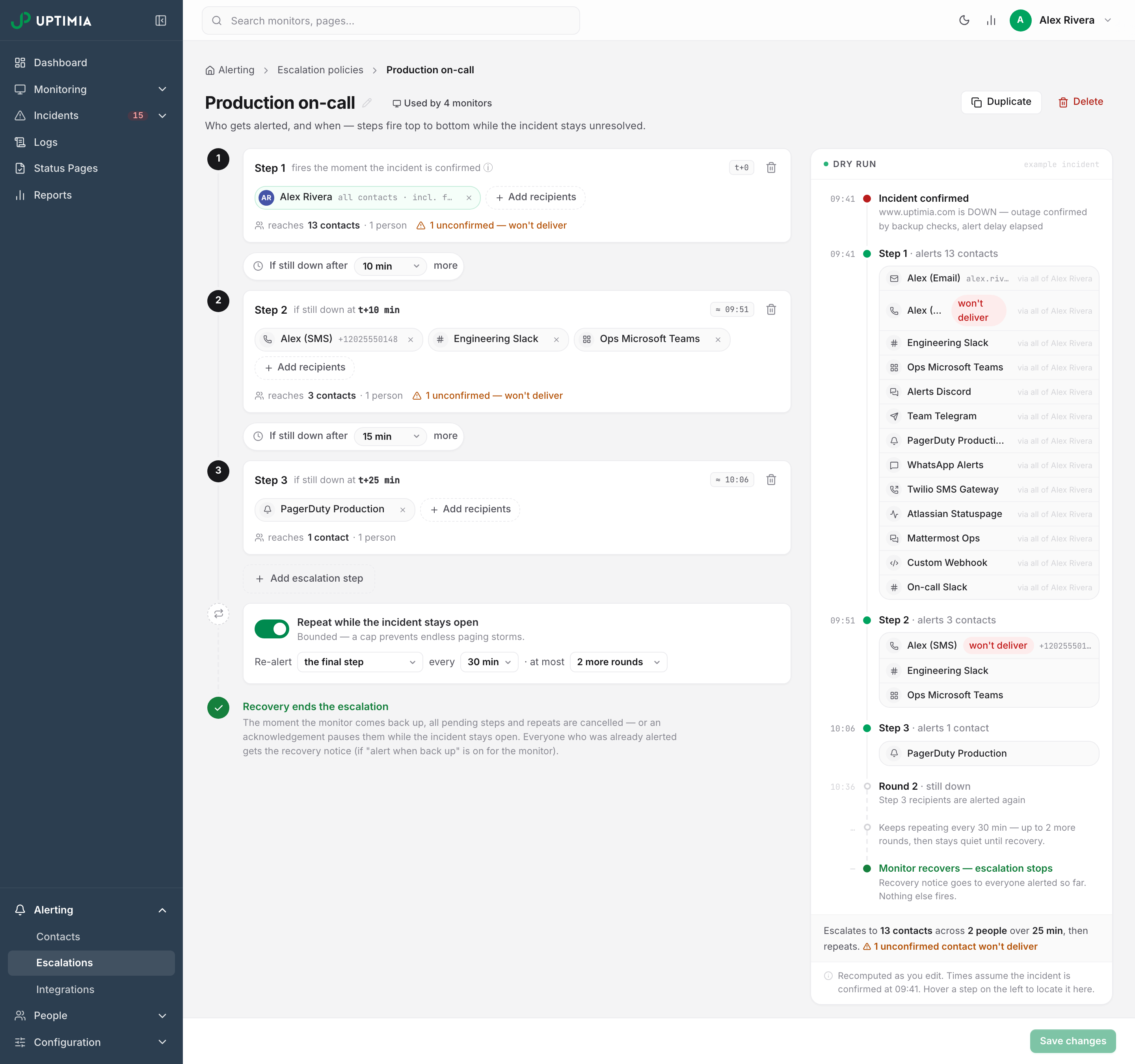Click the Duplicate button
Image resolution: width=1135 pixels, height=1064 pixels.
pos(1001,102)
